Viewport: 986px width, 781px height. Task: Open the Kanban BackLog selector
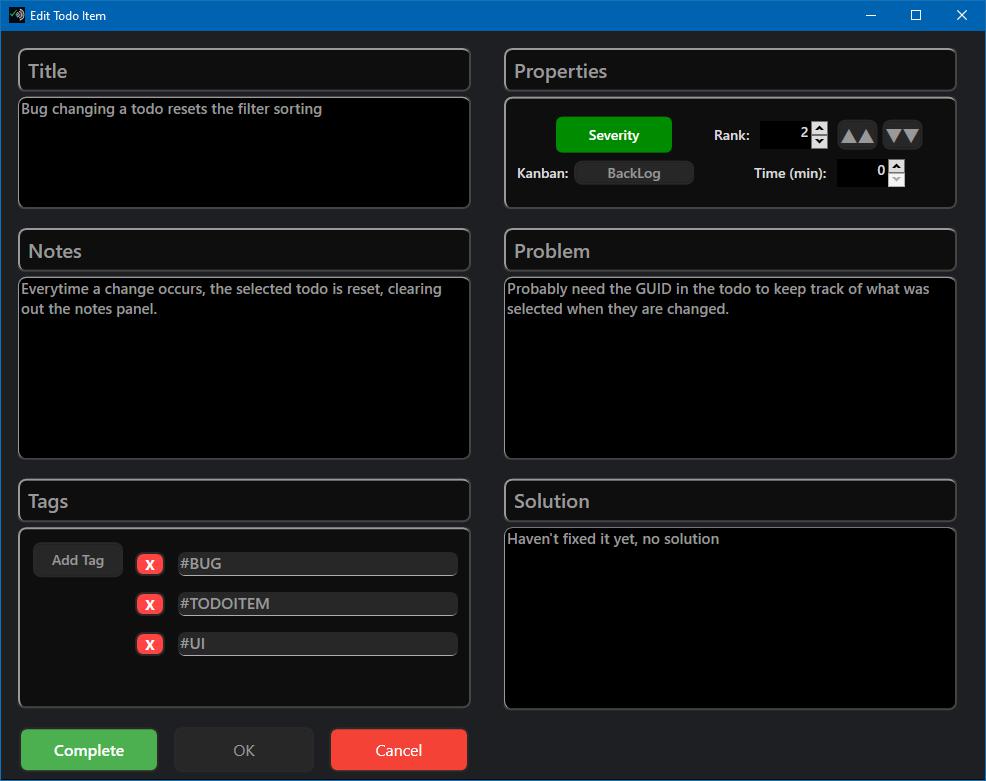point(634,173)
